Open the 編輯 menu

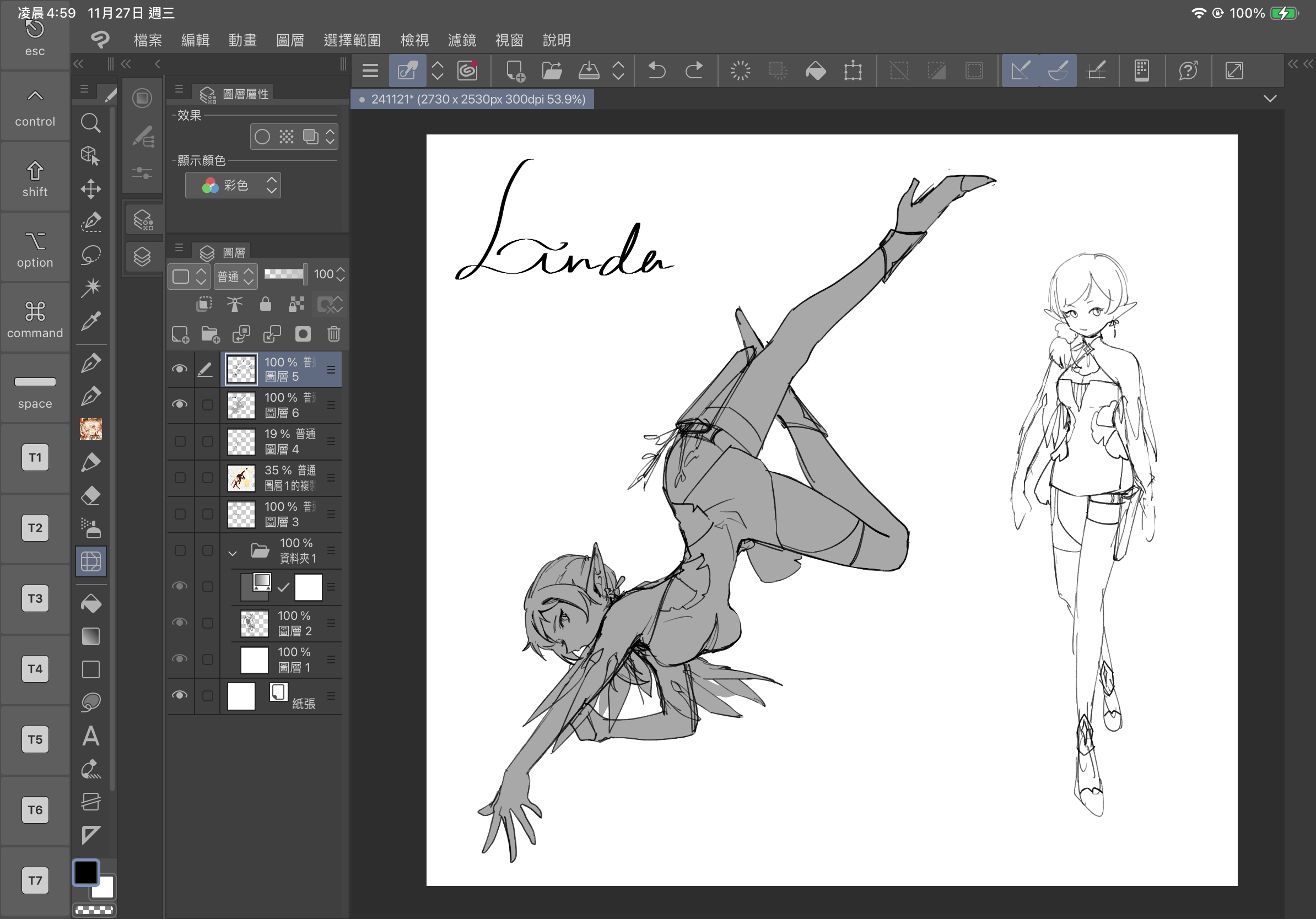tap(196, 40)
